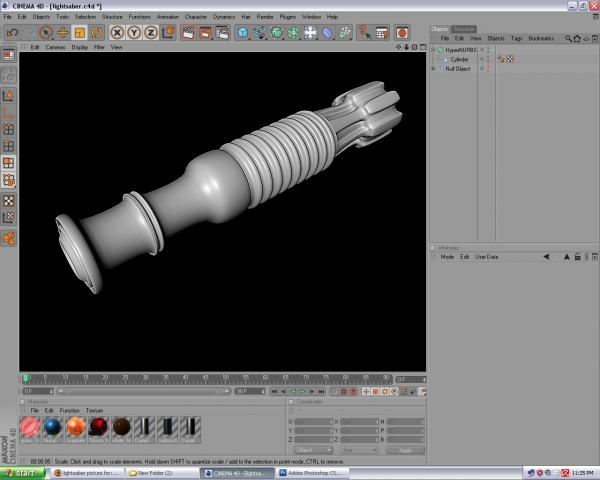600x480 pixels.
Task: Render active view with first clapperboard icon
Action: pyautogui.click(x=188, y=33)
